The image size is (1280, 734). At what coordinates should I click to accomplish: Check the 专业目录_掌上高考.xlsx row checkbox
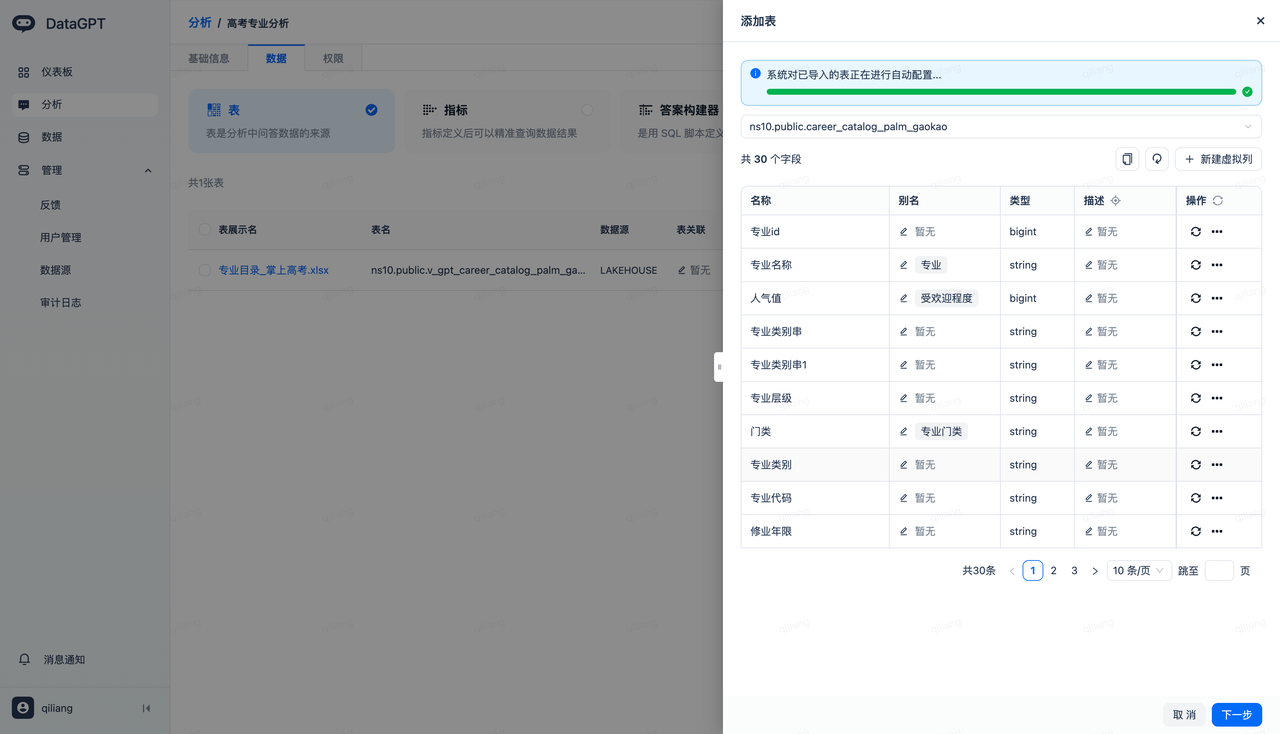pyautogui.click(x=204, y=270)
